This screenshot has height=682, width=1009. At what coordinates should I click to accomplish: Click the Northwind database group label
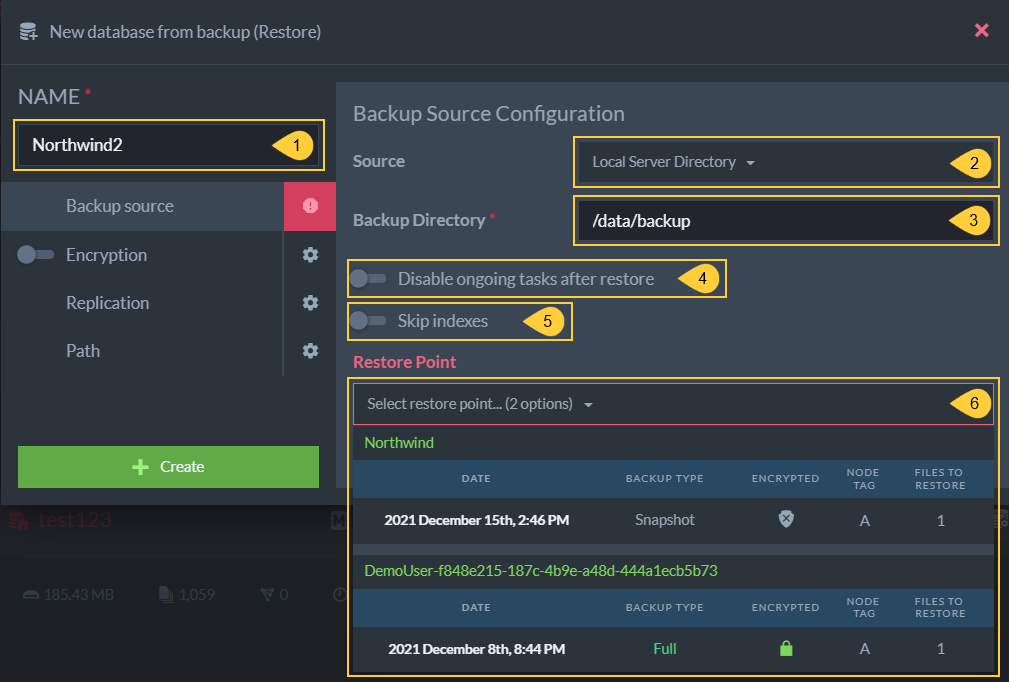pyautogui.click(x=399, y=443)
